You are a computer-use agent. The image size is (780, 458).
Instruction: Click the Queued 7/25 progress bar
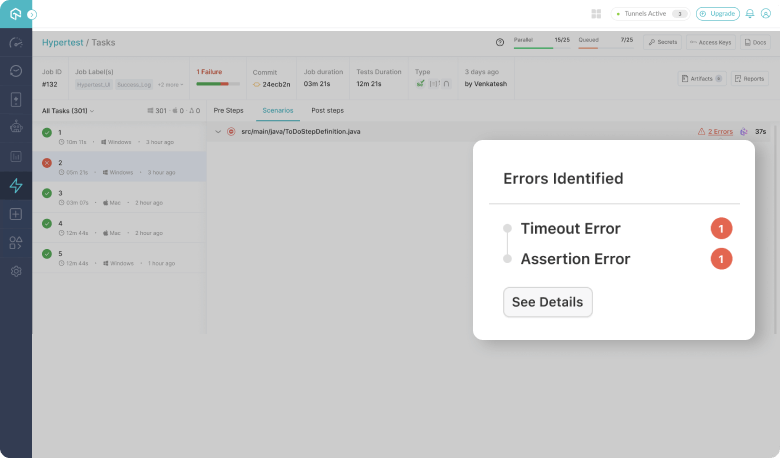[x=605, y=48]
